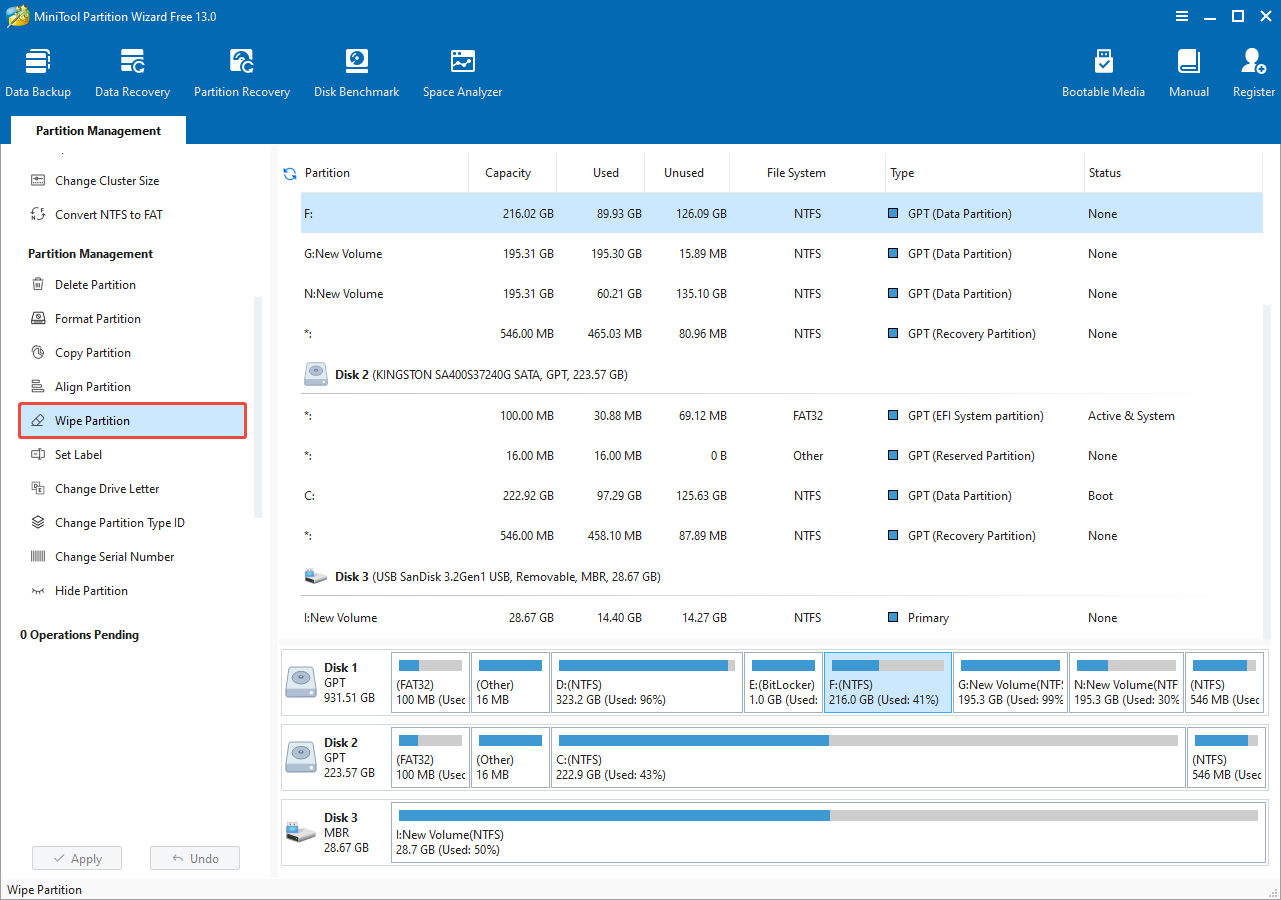Image resolution: width=1281 pixels, height=900 pixels.
Task: Launch Data Recovery
Action: (132, 70)
